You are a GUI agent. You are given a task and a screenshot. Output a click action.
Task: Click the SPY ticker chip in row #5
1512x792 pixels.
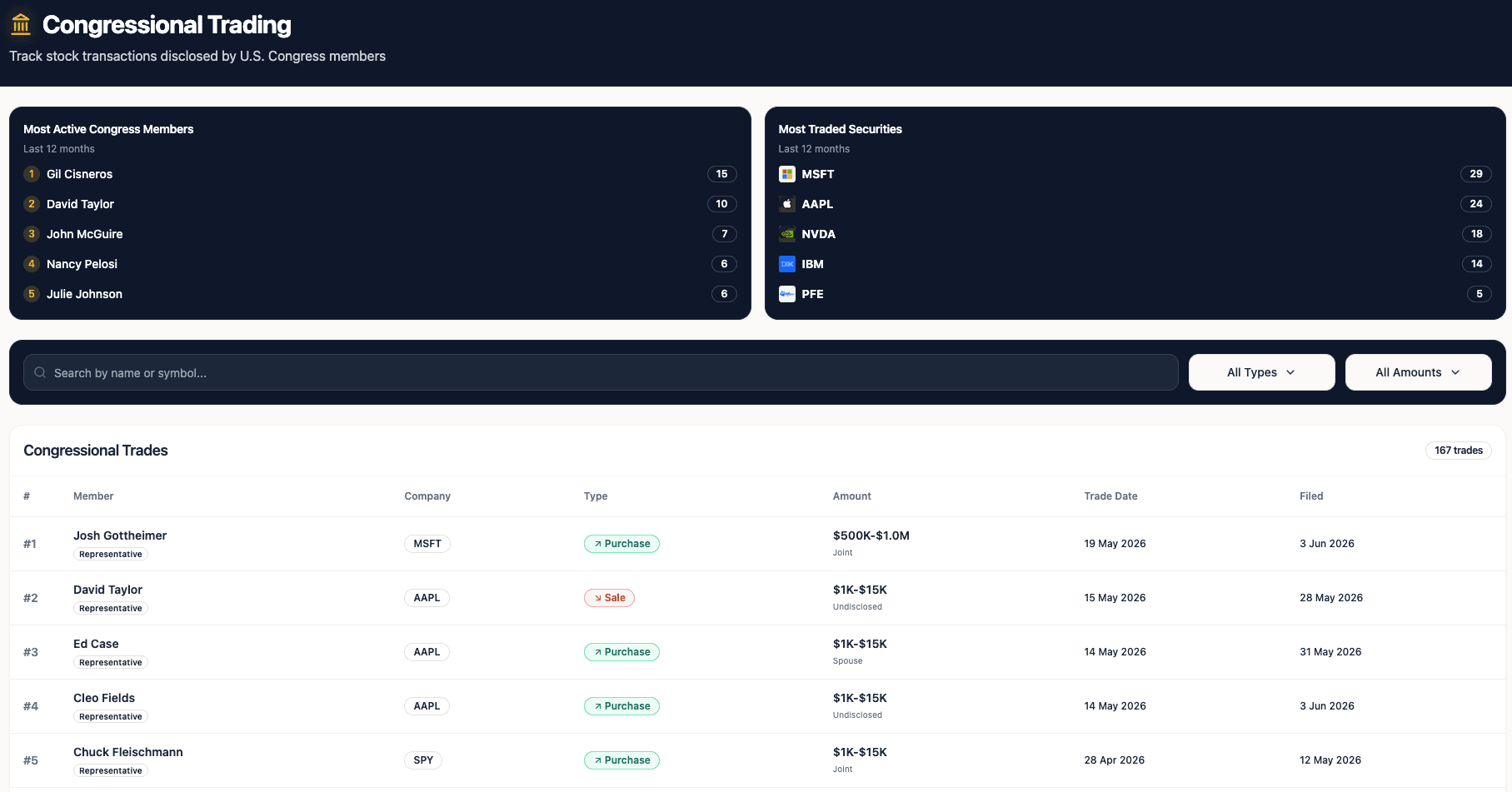pyautogui.click(x=423, y=760)
